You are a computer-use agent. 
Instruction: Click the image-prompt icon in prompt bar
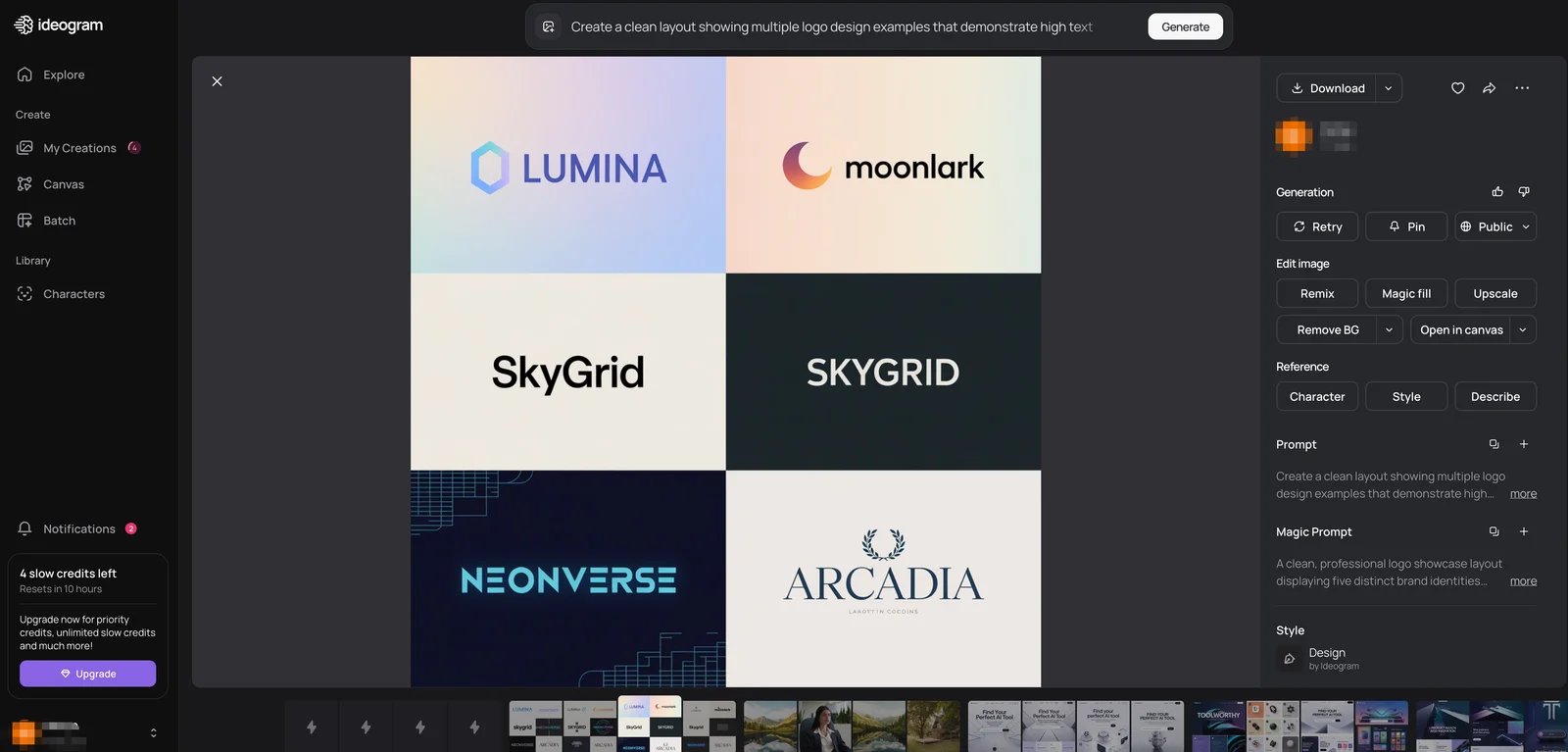click(549, 26)
